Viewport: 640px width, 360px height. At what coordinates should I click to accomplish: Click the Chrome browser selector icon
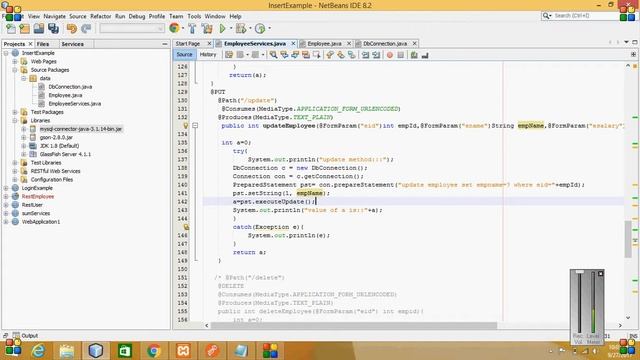[174, 28]
